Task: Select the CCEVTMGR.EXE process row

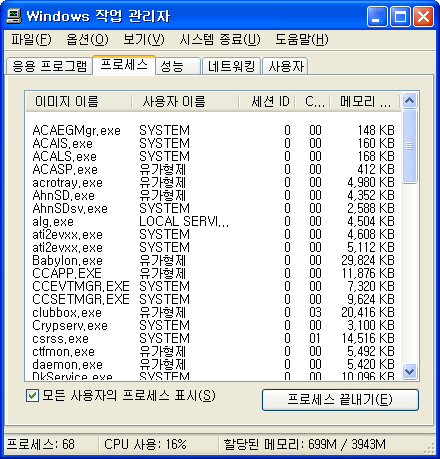Action: click(x=213, y=286)
